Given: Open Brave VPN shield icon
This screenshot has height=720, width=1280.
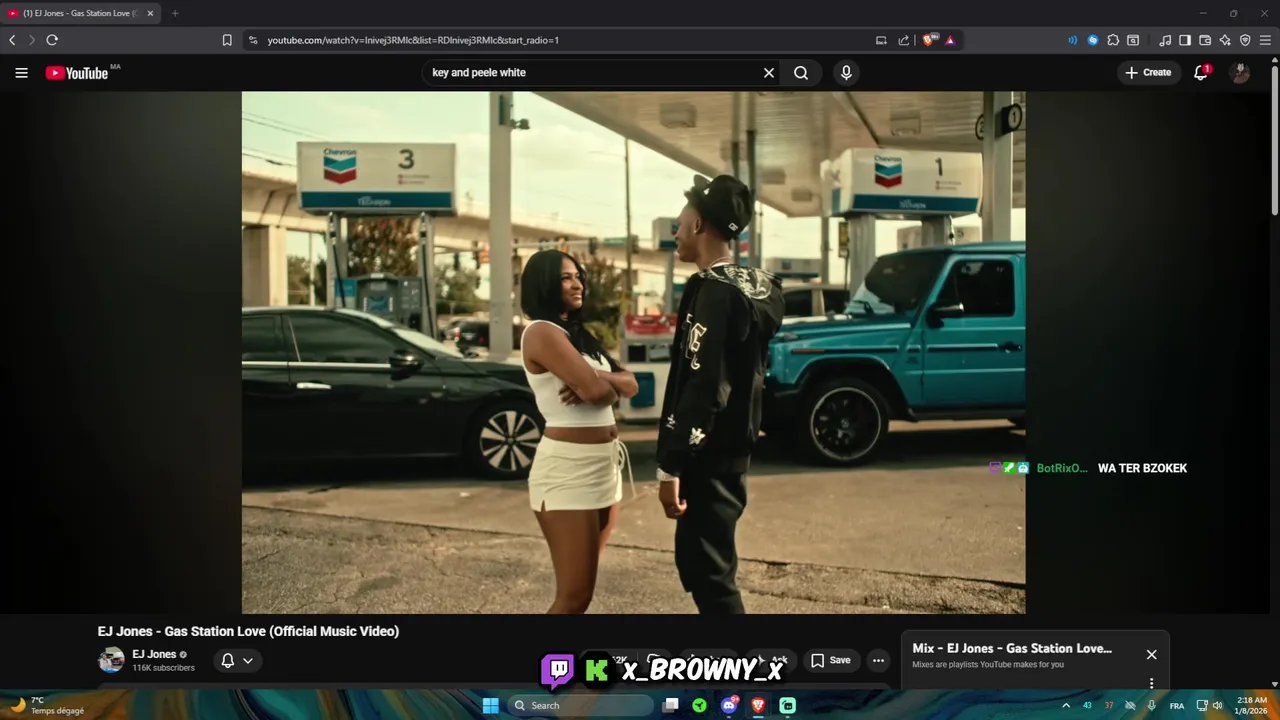Looking at the screenshot, I should point(1245,40).
